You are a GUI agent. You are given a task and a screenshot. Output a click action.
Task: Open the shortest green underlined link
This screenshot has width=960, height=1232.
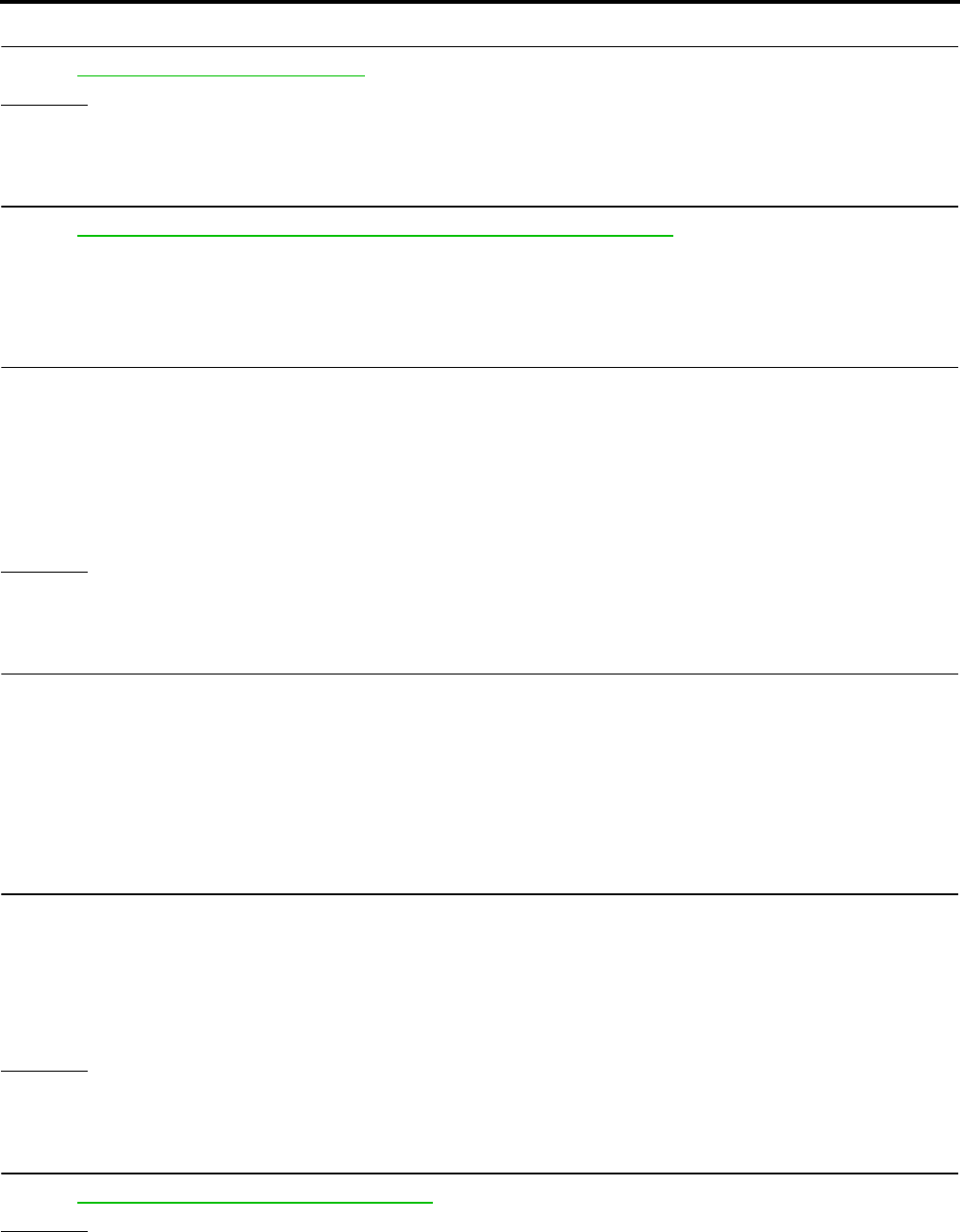coord(221,75)
